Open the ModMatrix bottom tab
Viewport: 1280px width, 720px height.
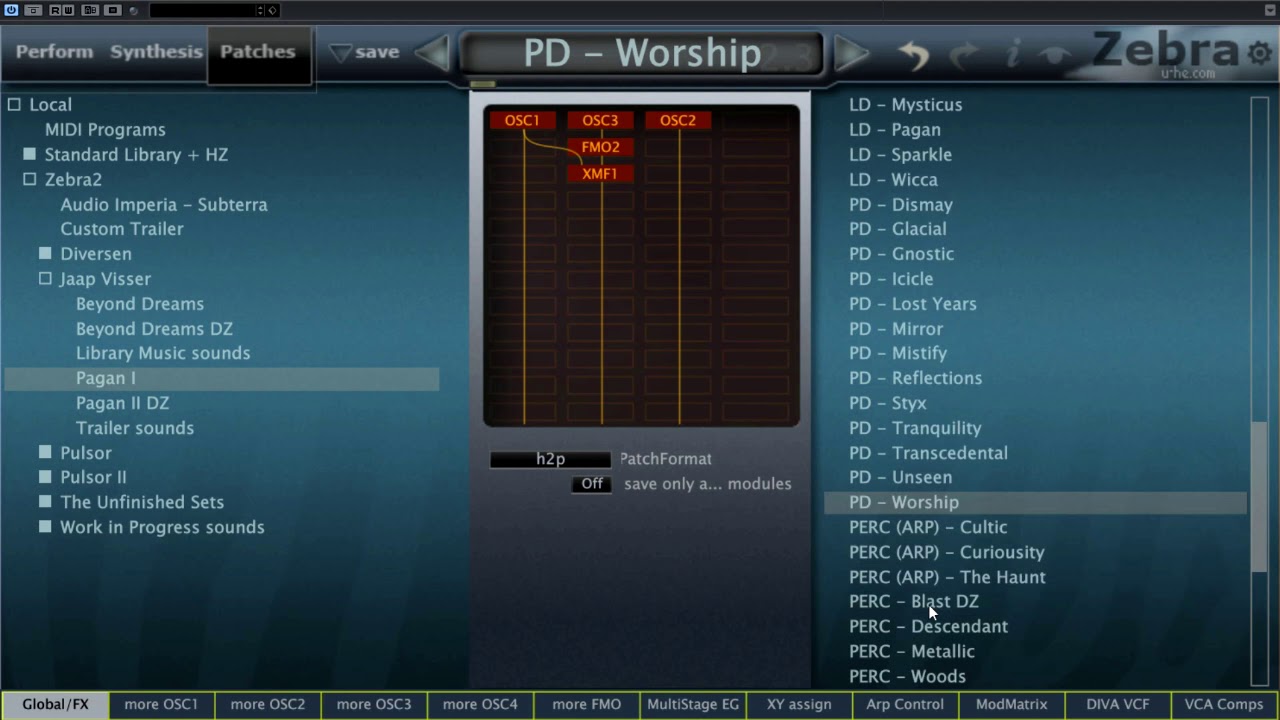[1011, 704]
